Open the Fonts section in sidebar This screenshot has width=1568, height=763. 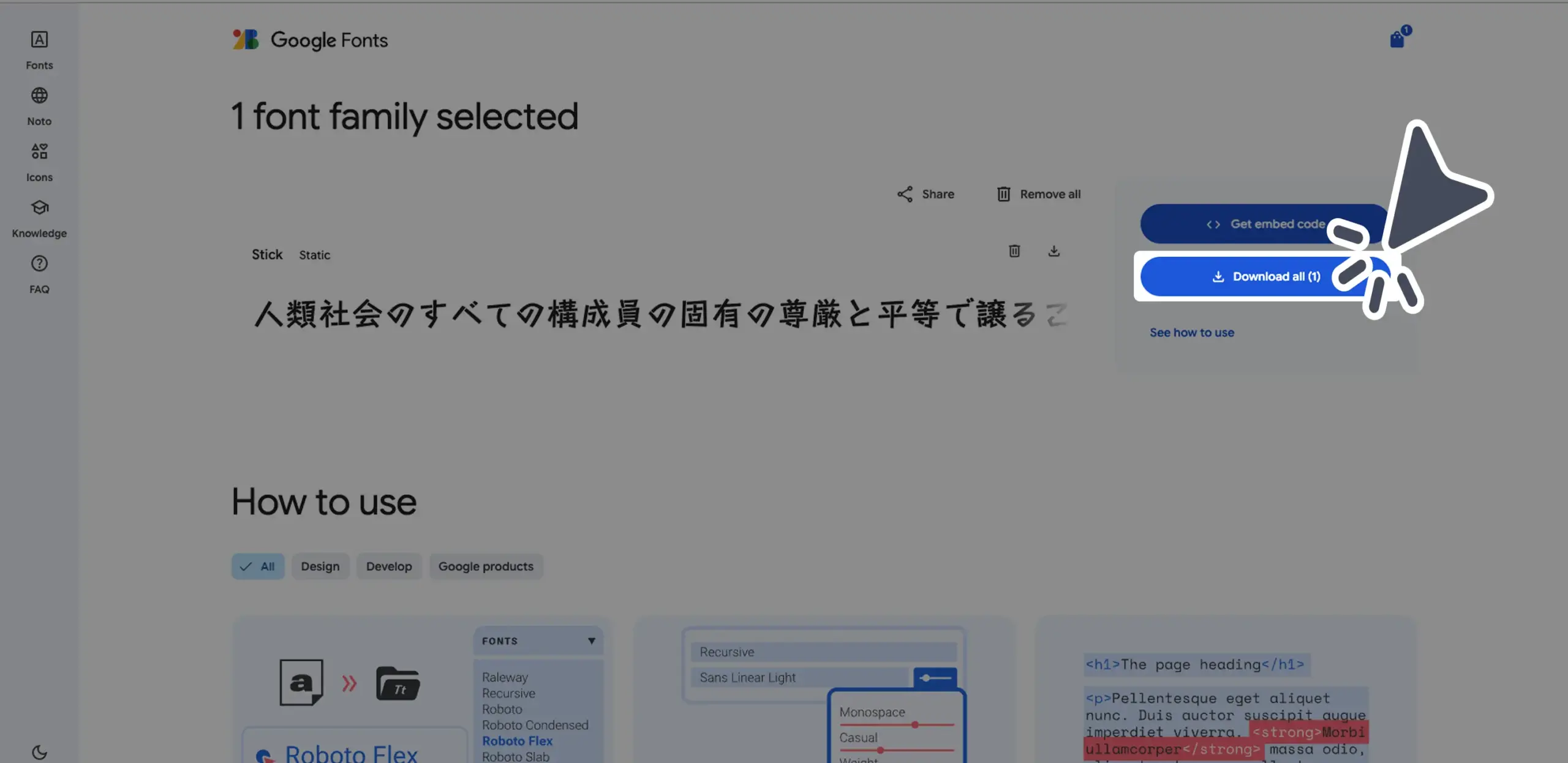click(39, 50)
